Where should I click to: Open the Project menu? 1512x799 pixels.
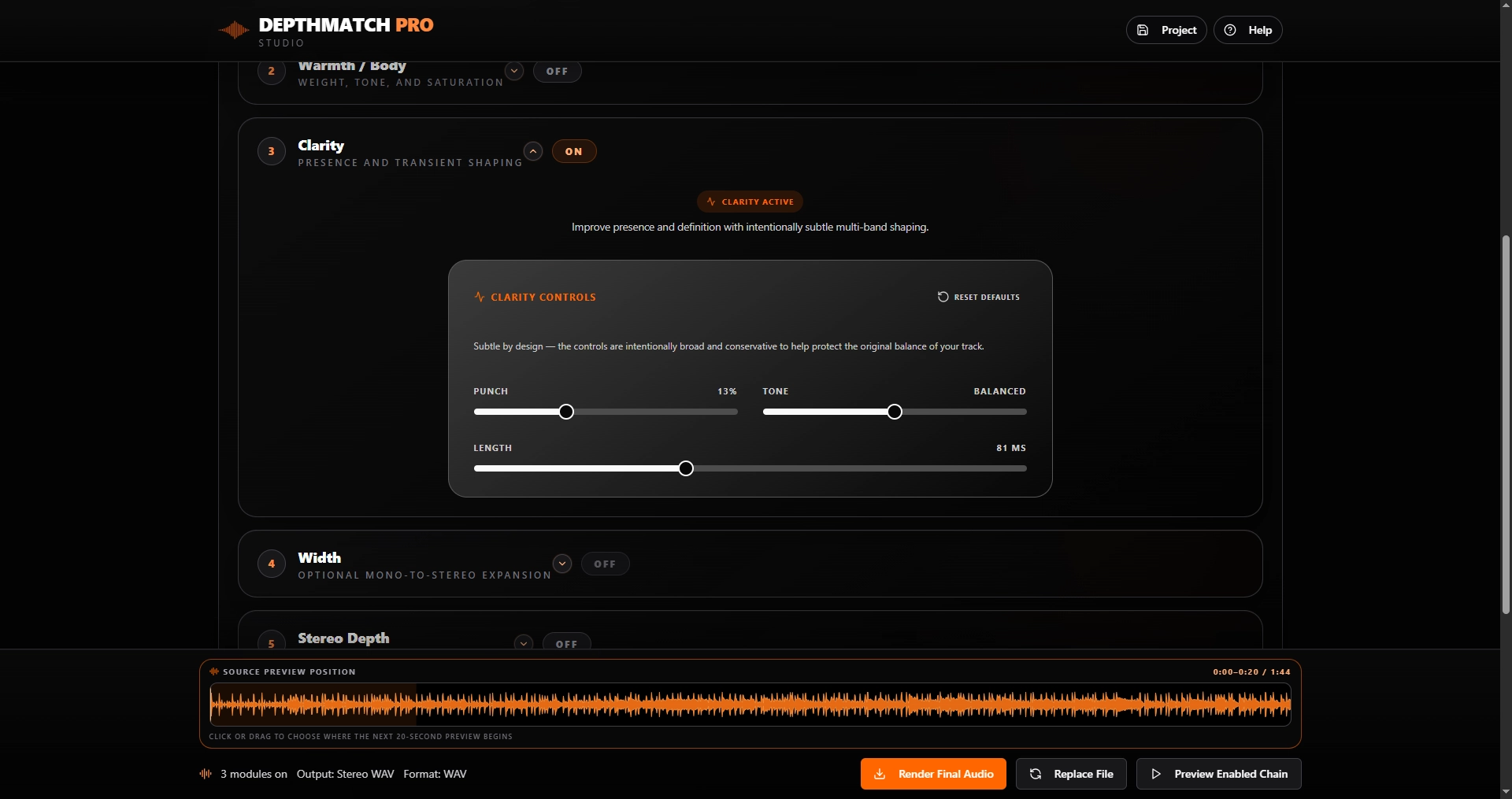[1166, 30]
